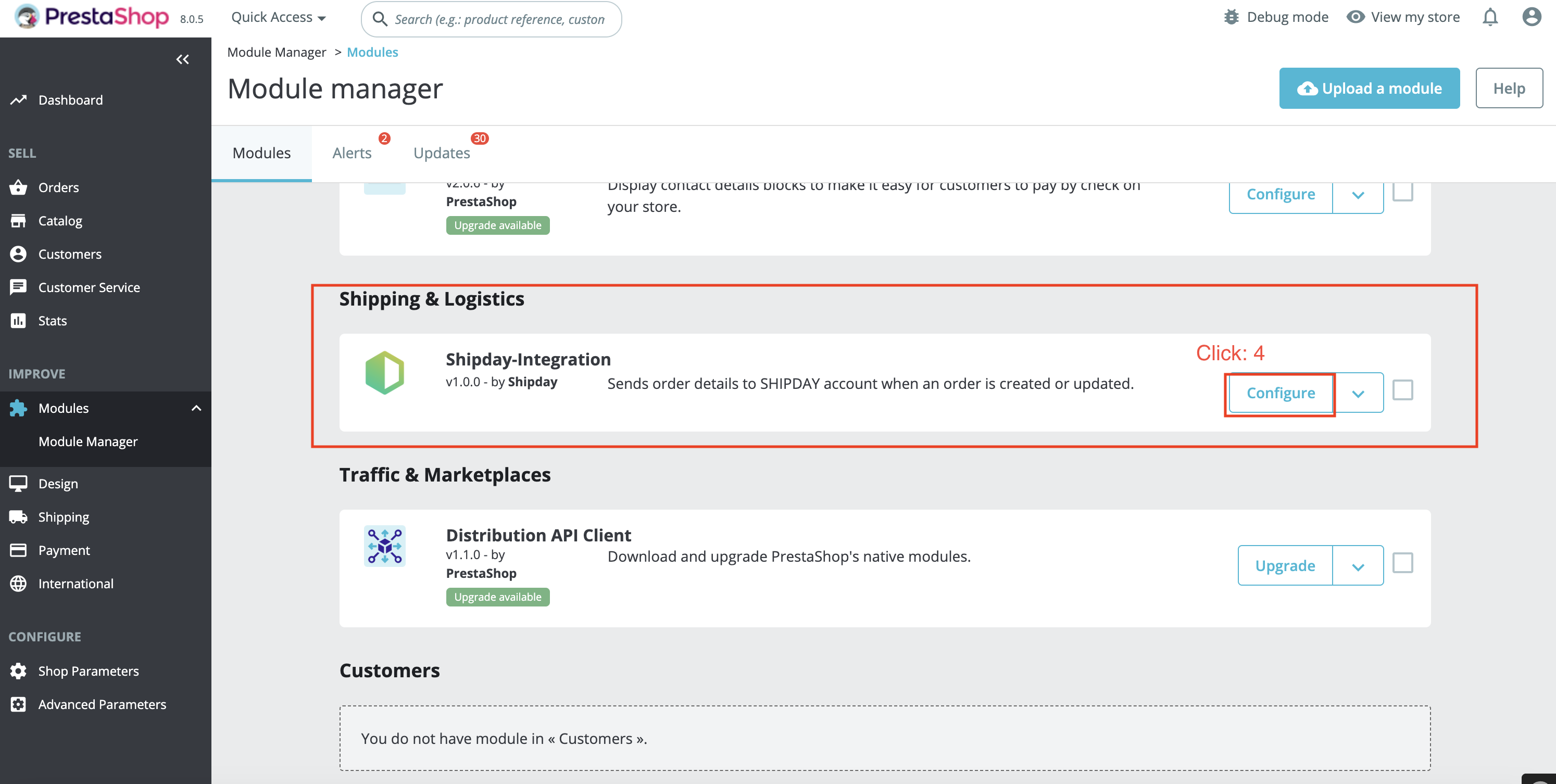
Task: Click the View my store eye icon
Action: (x=1356, y=17)
